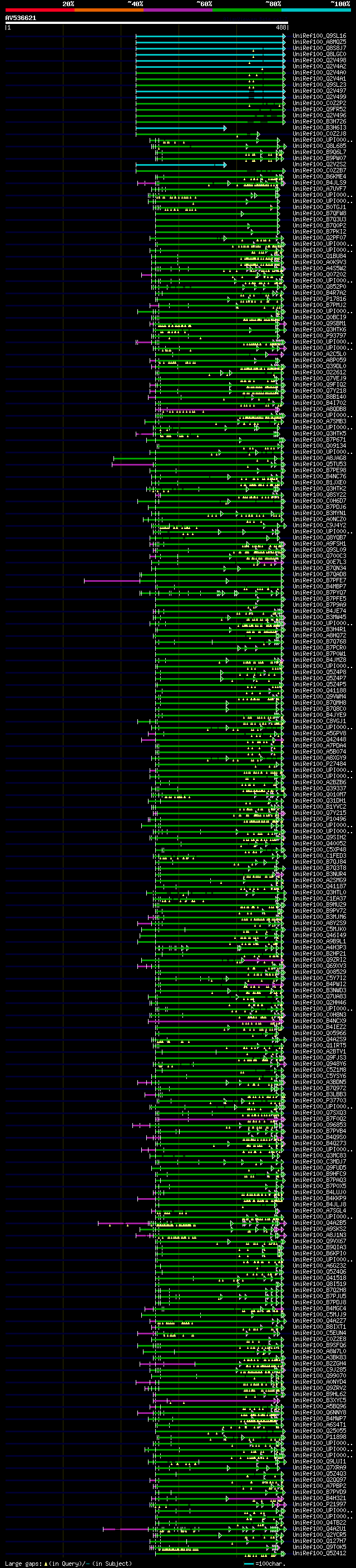Click the orange ~40% identity legend segment
356x1568 pixels.
click(109, 10)
